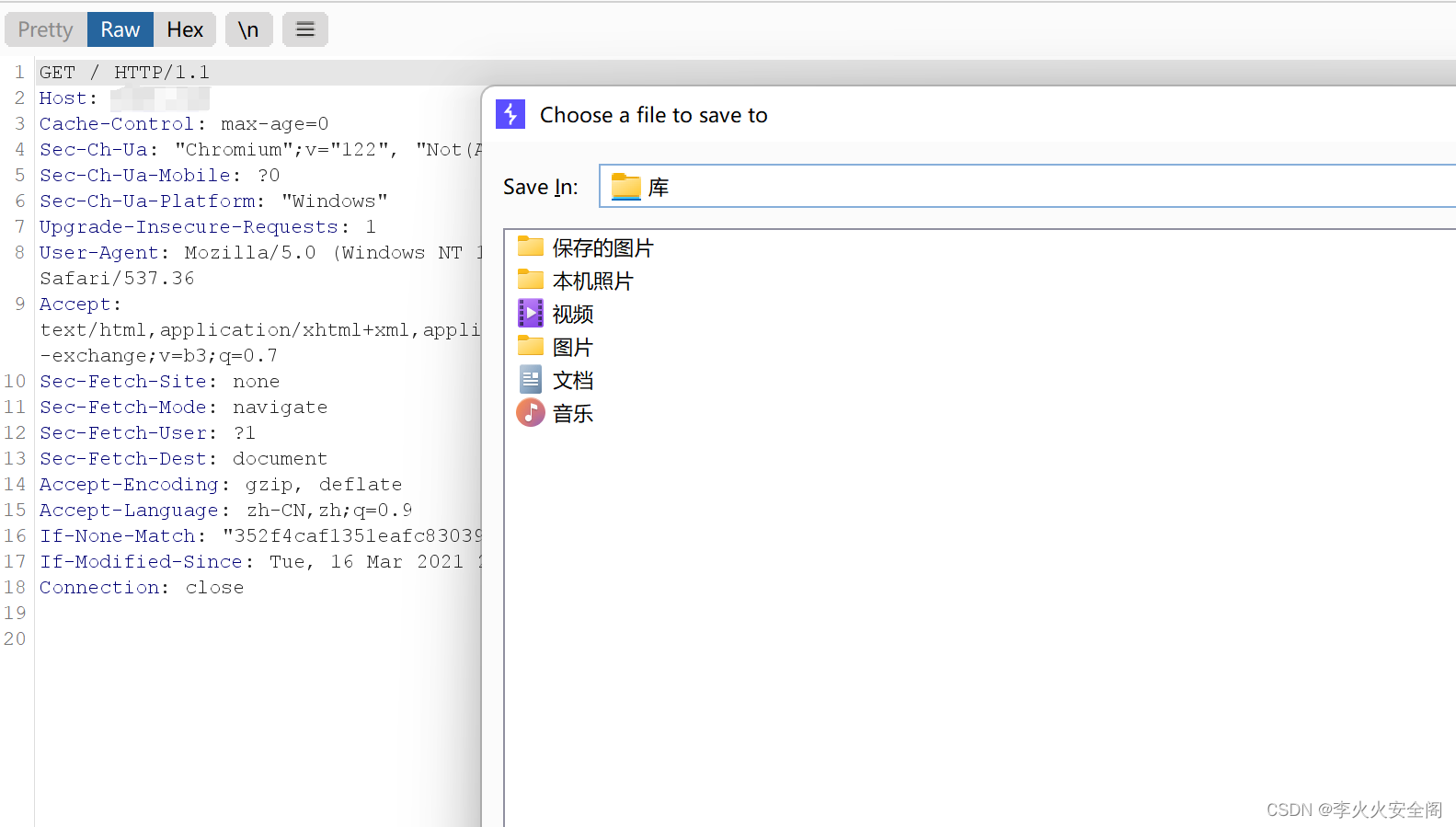Click the Upgrade-Insecure-Requests header line
Viewport: 1456px width, 827px height.
tap(208, 226)
